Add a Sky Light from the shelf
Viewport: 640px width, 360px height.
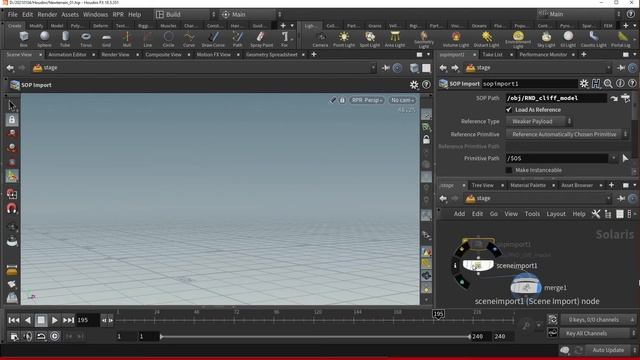coord(546,39)
